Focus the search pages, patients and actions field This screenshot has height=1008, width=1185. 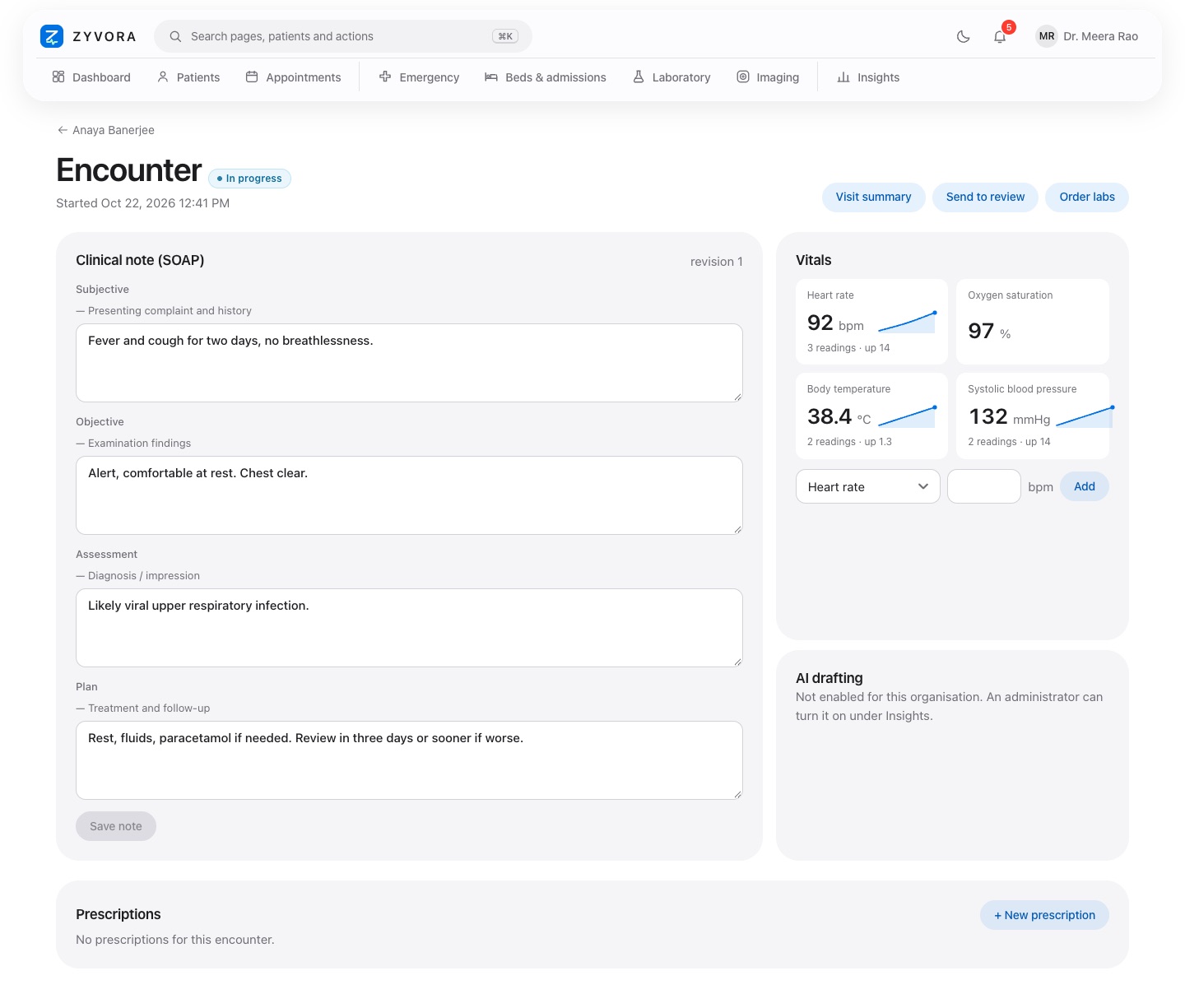343,36
